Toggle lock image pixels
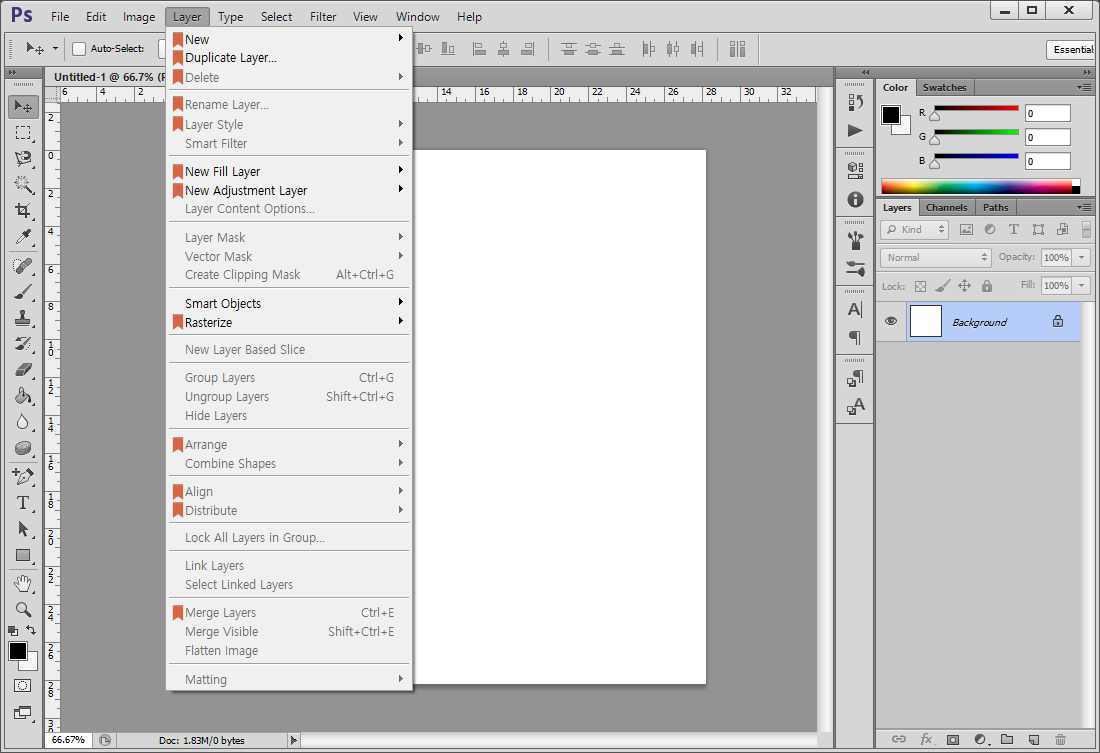 (943, 286)
